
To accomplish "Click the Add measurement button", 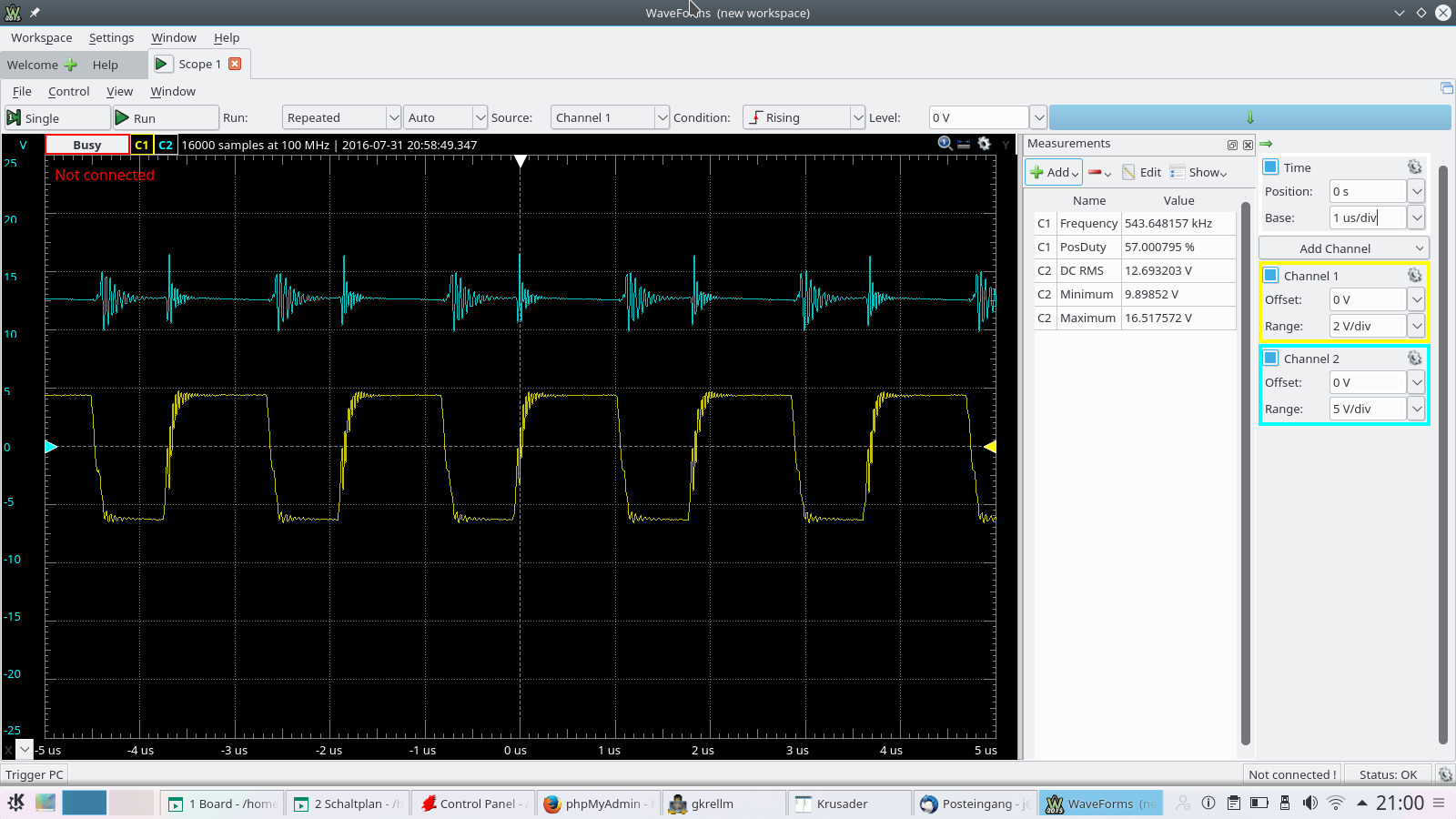I will click(1054, 172).
